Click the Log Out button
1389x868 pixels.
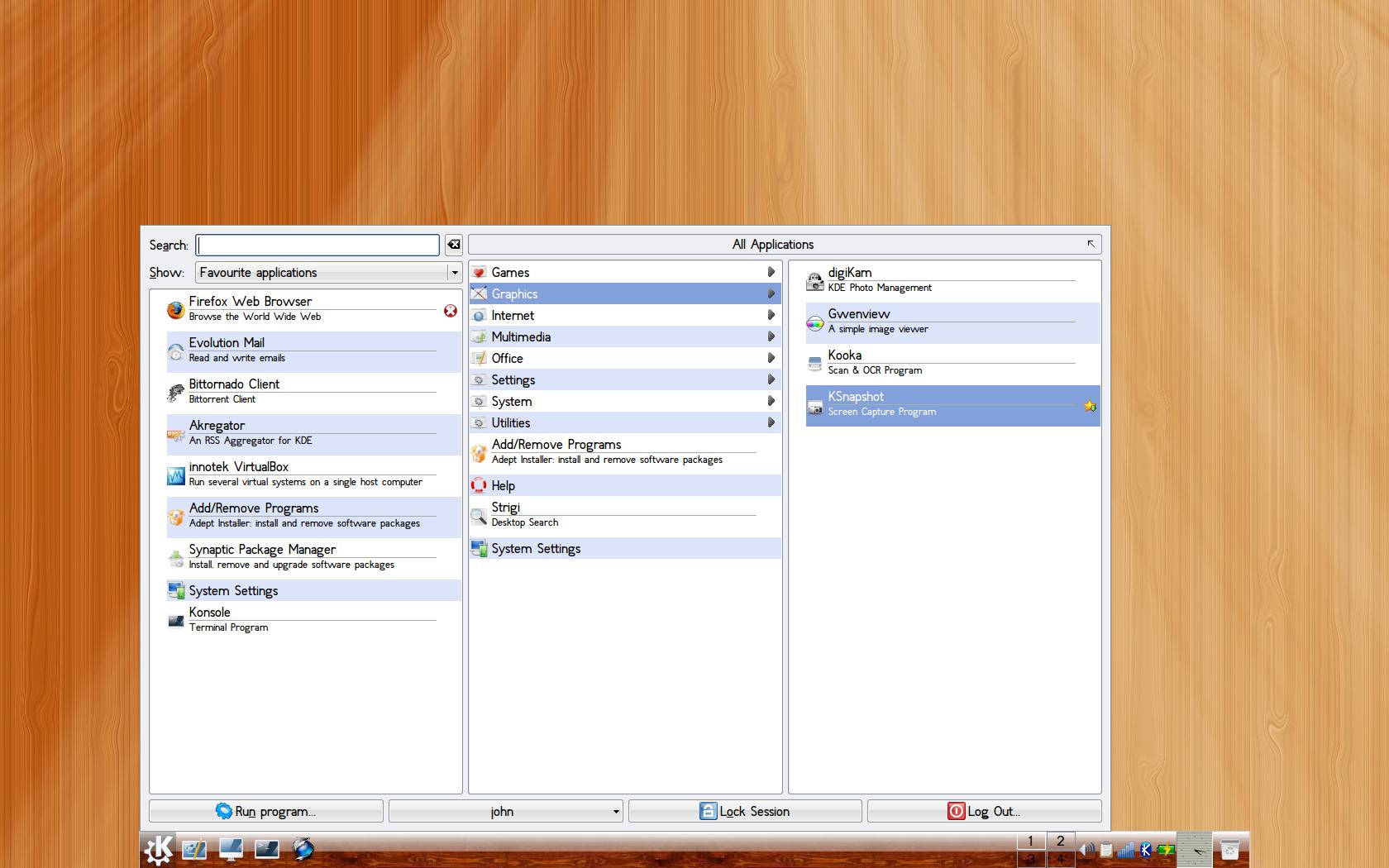coord(985,811)
